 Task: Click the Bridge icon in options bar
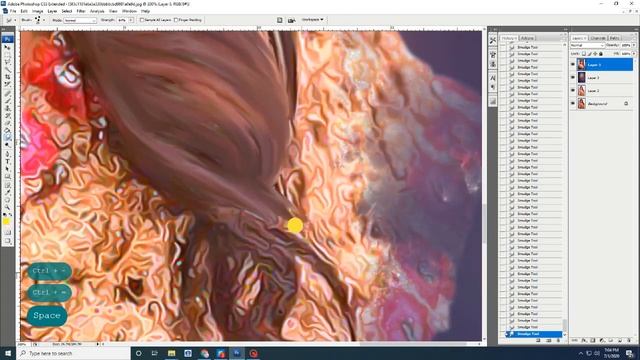point(291,20)
